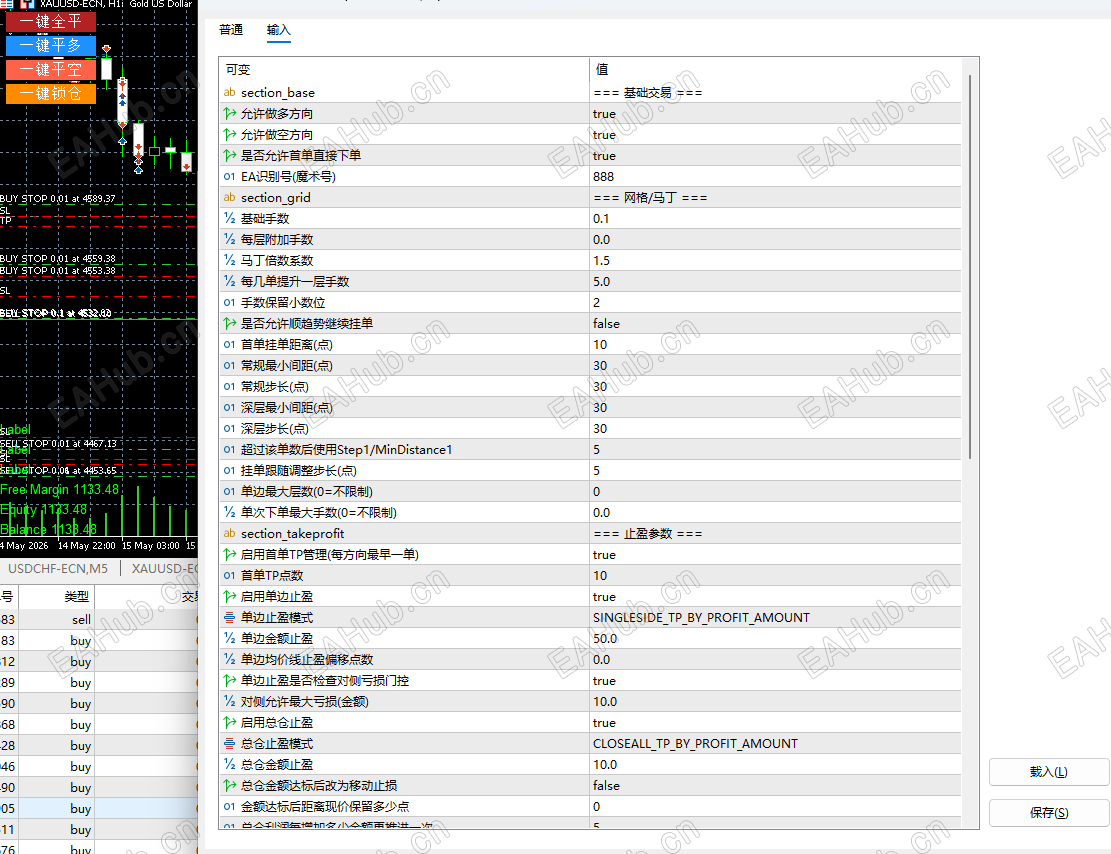Click the 一键平空 orange-red chart button
The image size is (1111, 854).
[50, 70]
